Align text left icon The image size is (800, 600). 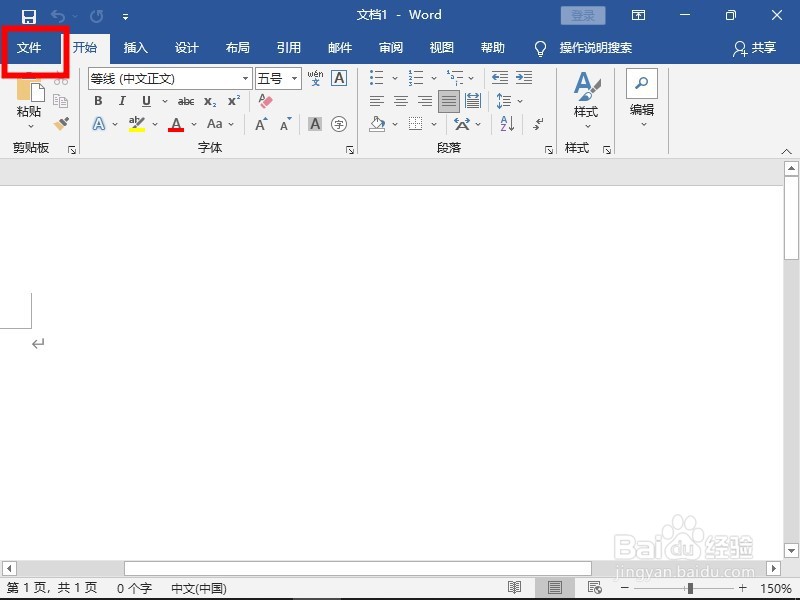click(377, 101)
